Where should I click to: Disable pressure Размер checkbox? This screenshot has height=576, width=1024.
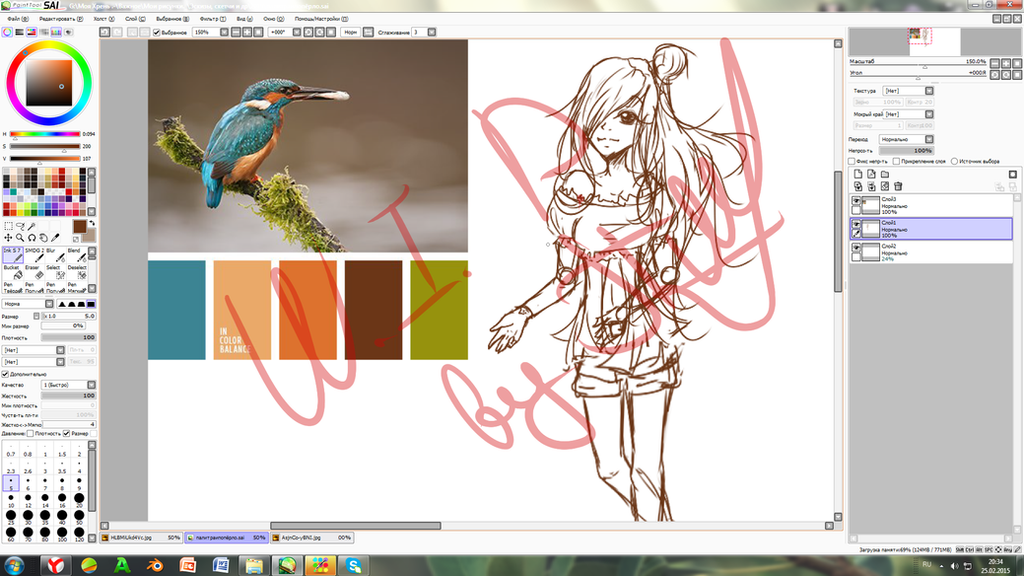coord(67,434)
